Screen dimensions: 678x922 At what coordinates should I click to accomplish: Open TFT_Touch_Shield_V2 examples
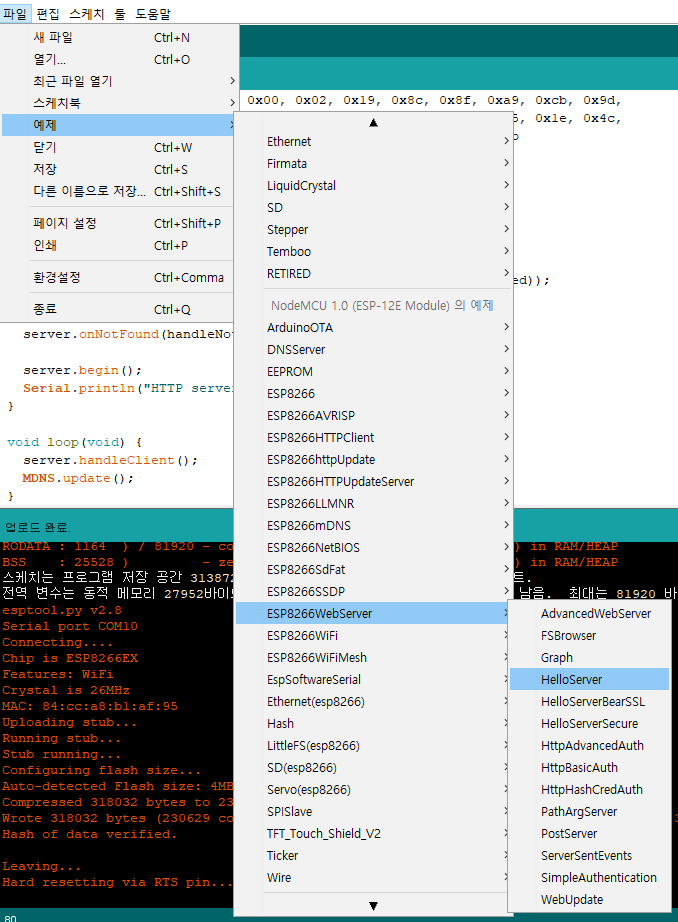[374, 833]
